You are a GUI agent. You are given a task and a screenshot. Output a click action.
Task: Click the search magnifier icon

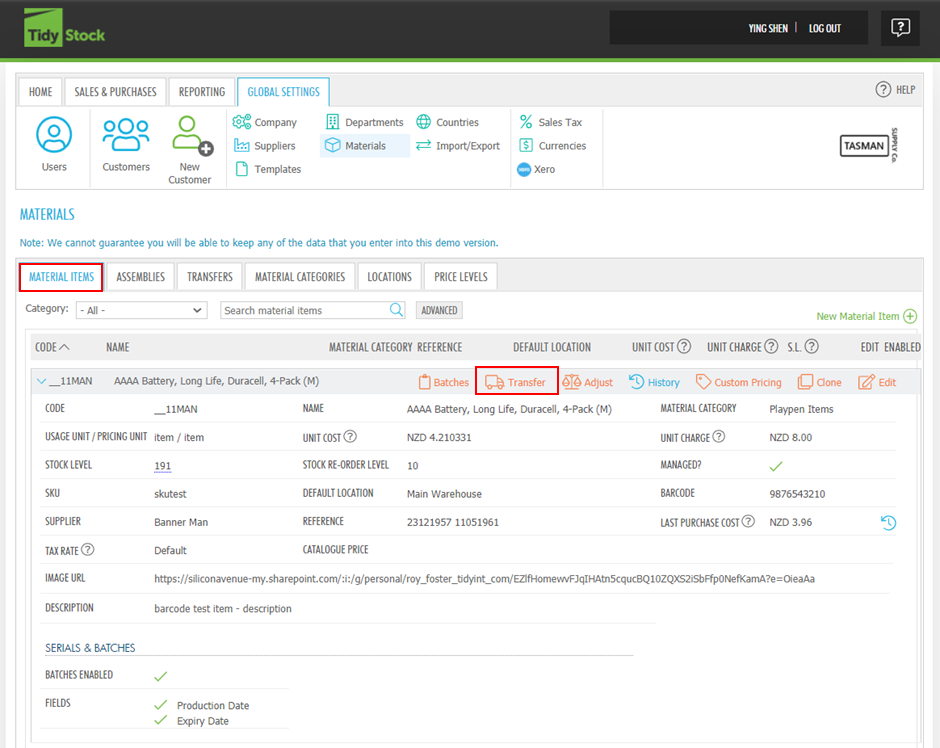pos(397,310)
